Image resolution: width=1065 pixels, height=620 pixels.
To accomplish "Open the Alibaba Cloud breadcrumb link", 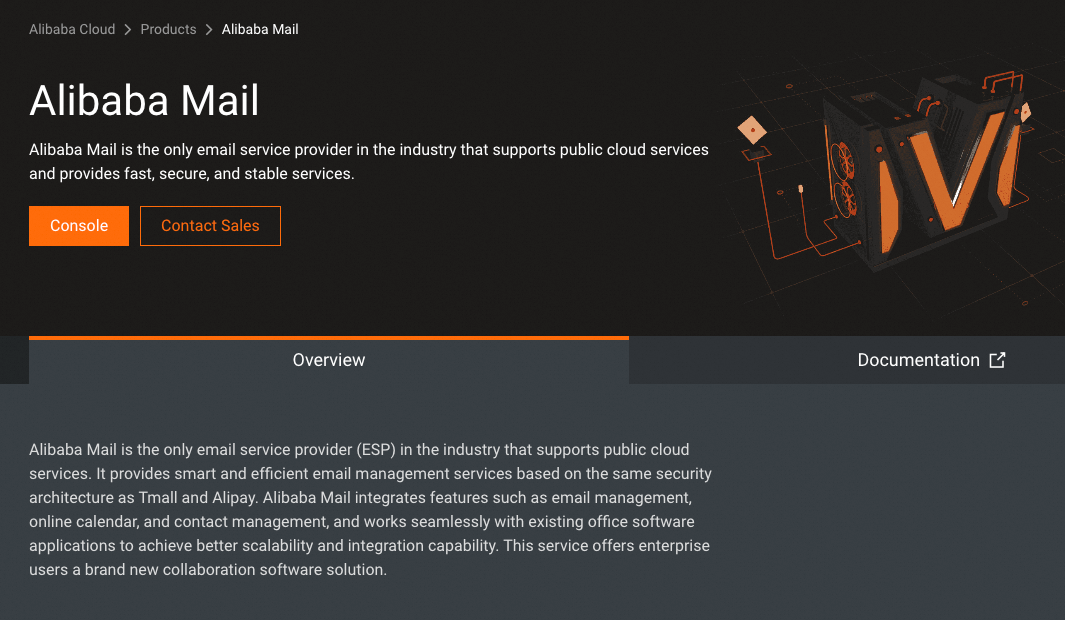I will (72, 30).
